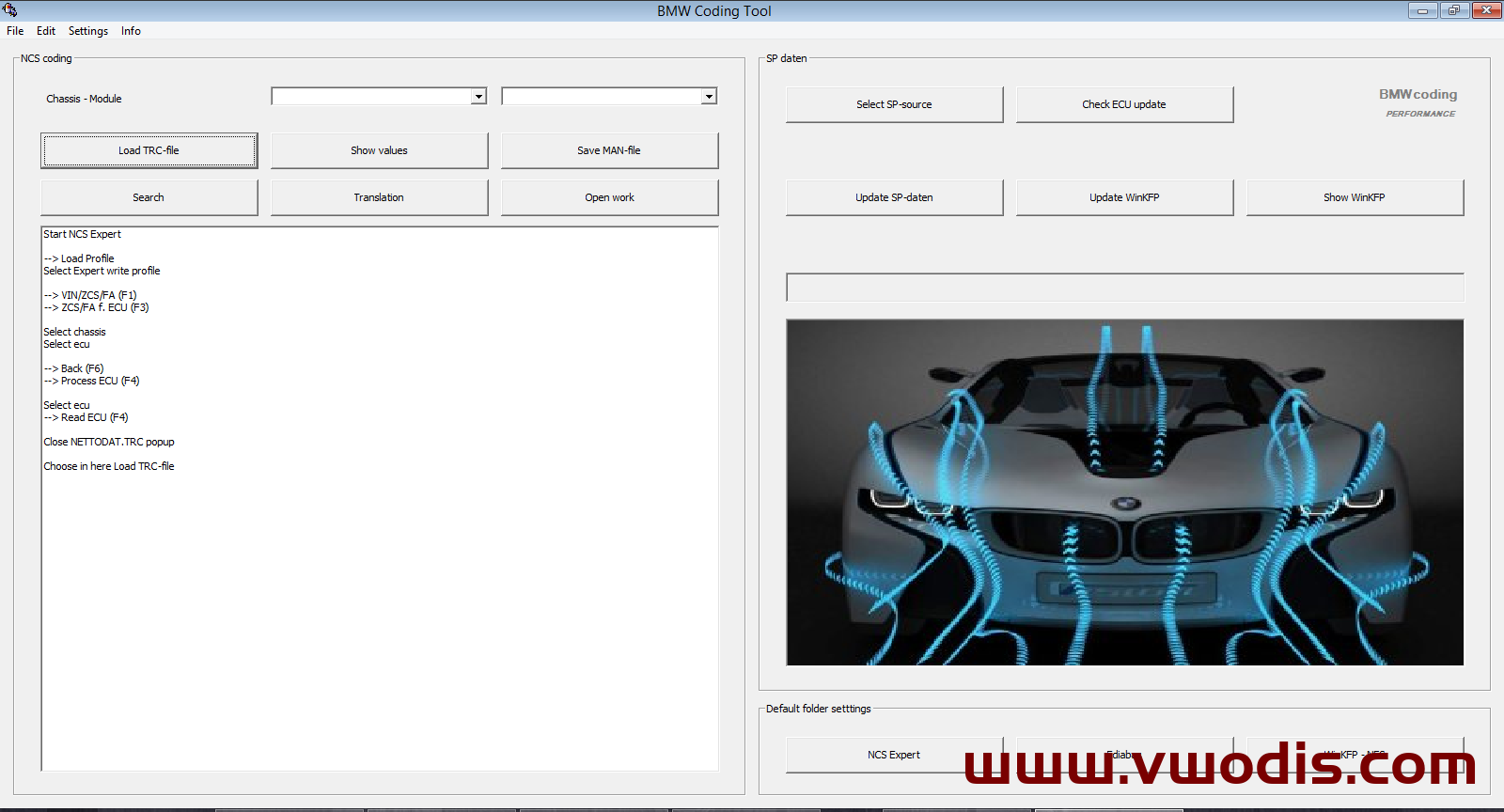Expand the first Chassis combo box arrow
Image resolution: width=1504 pixels, height=812 pixels.
tap(478, 96)
